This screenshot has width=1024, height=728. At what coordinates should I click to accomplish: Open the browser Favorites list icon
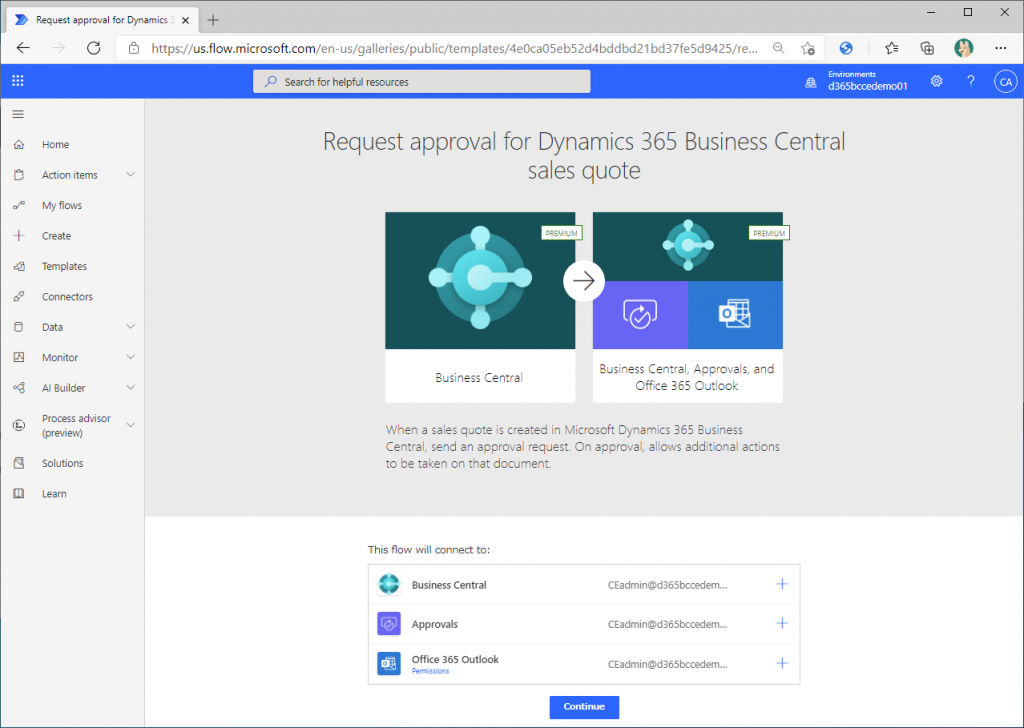891,48
